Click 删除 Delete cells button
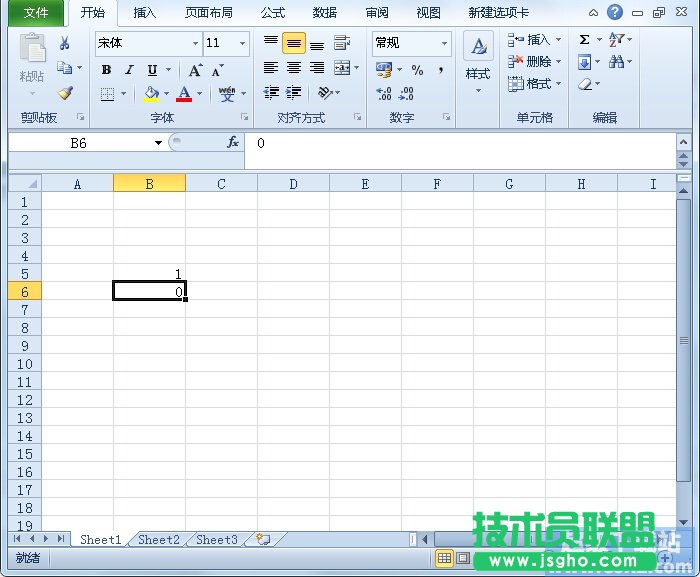The width and height of the screenshot is (700, 577). pos(535,61)
